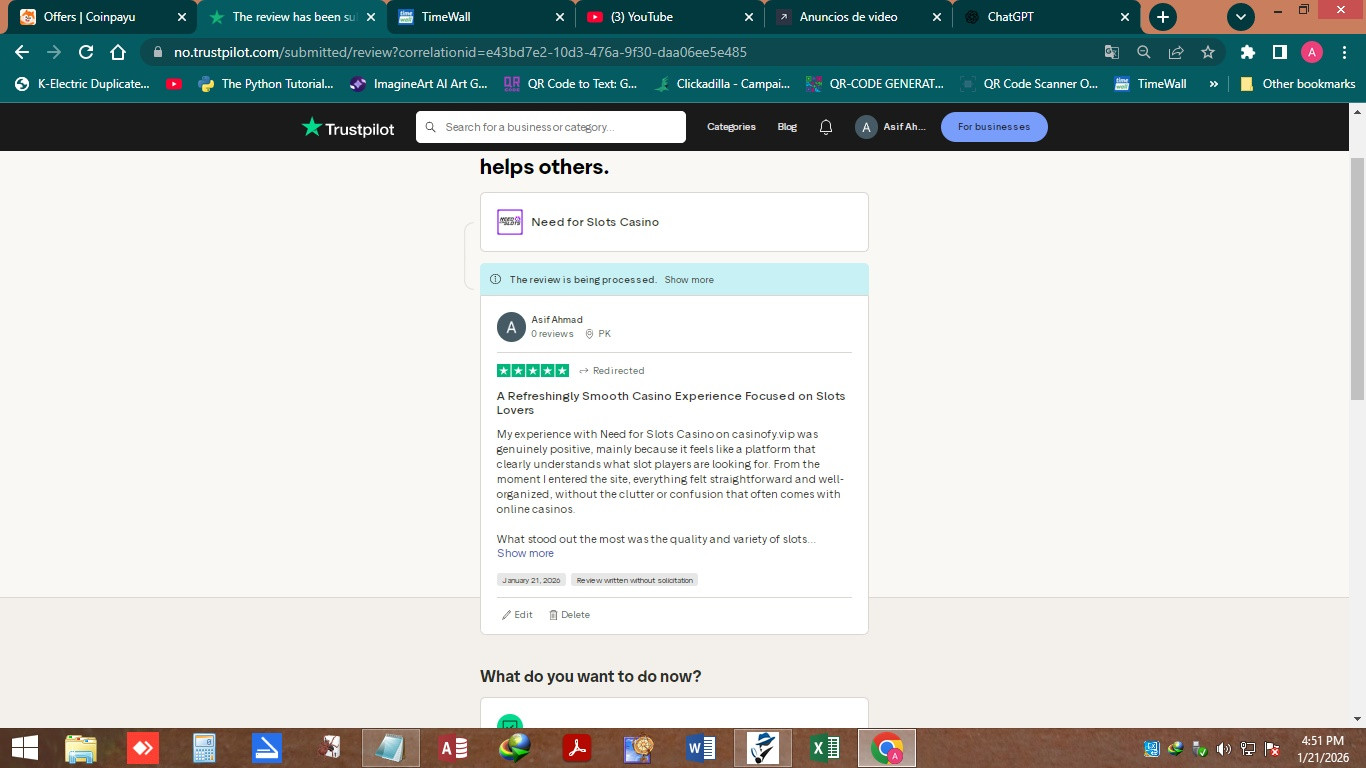Focus the Trustpilot business search field
This screenshot has height=768, width=1366.
click(x=551, y=127)
